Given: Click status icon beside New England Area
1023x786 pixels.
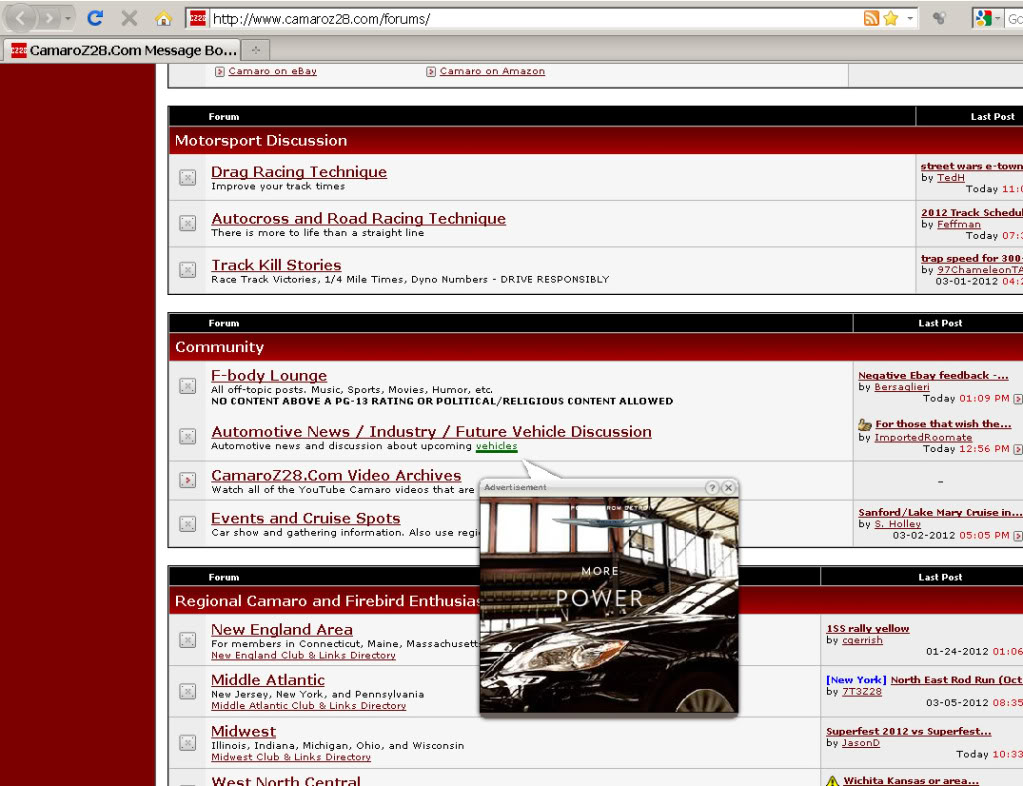Looking at the screenshot, I should pyautogui.click(x=187, y=640).
